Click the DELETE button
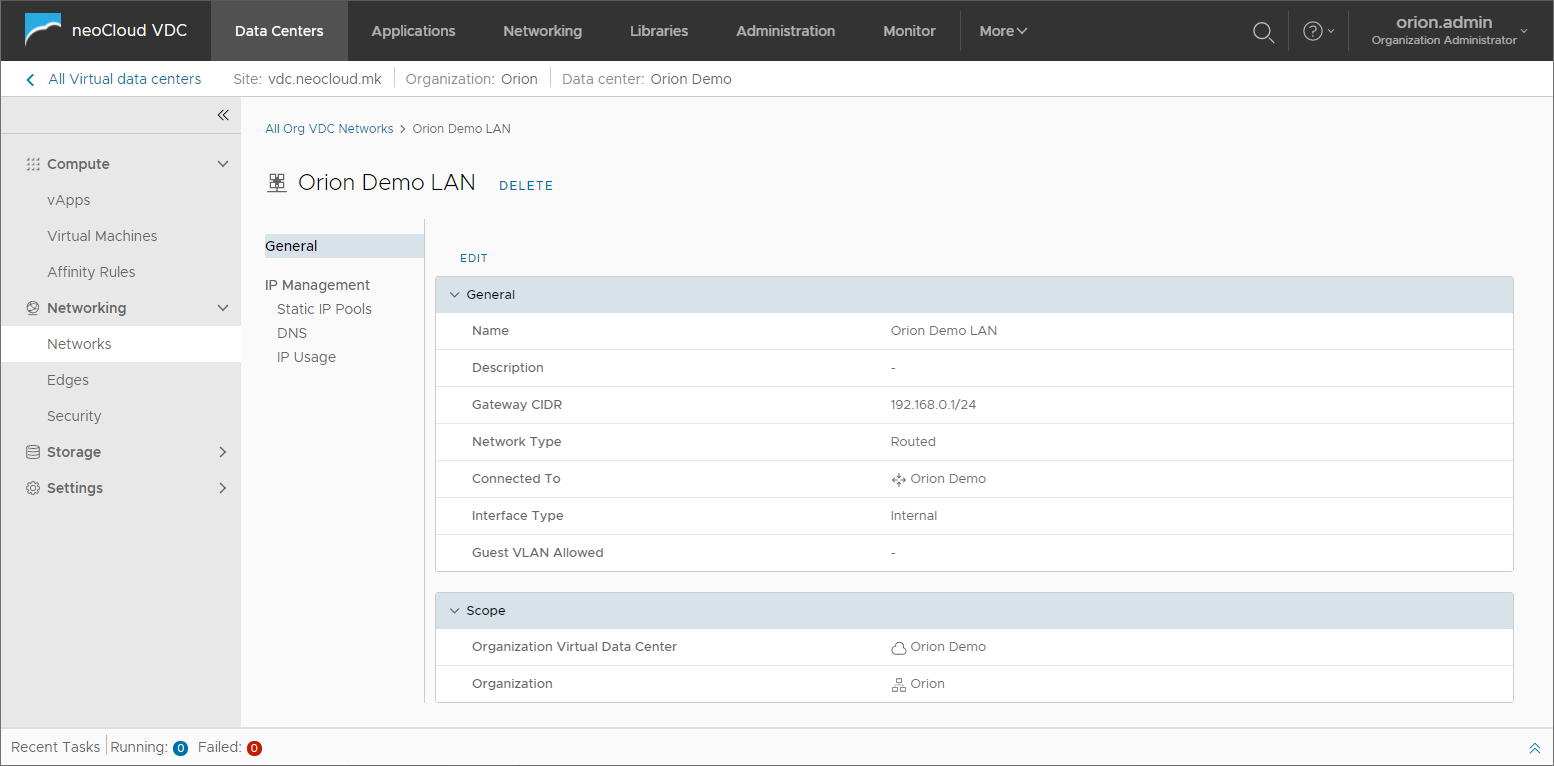Screen dimensions: 1554x766 526,185
